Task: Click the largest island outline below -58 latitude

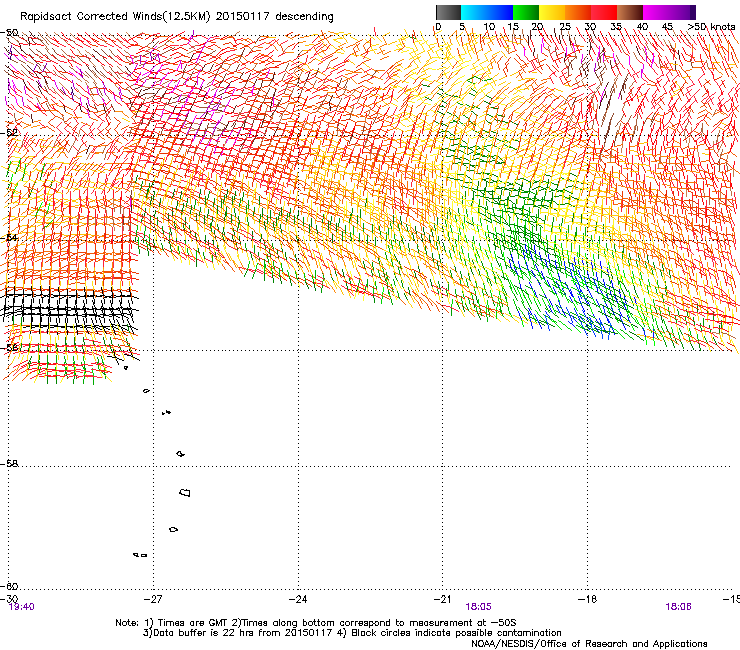Action: pyautogui.click(x=185, y=493)
